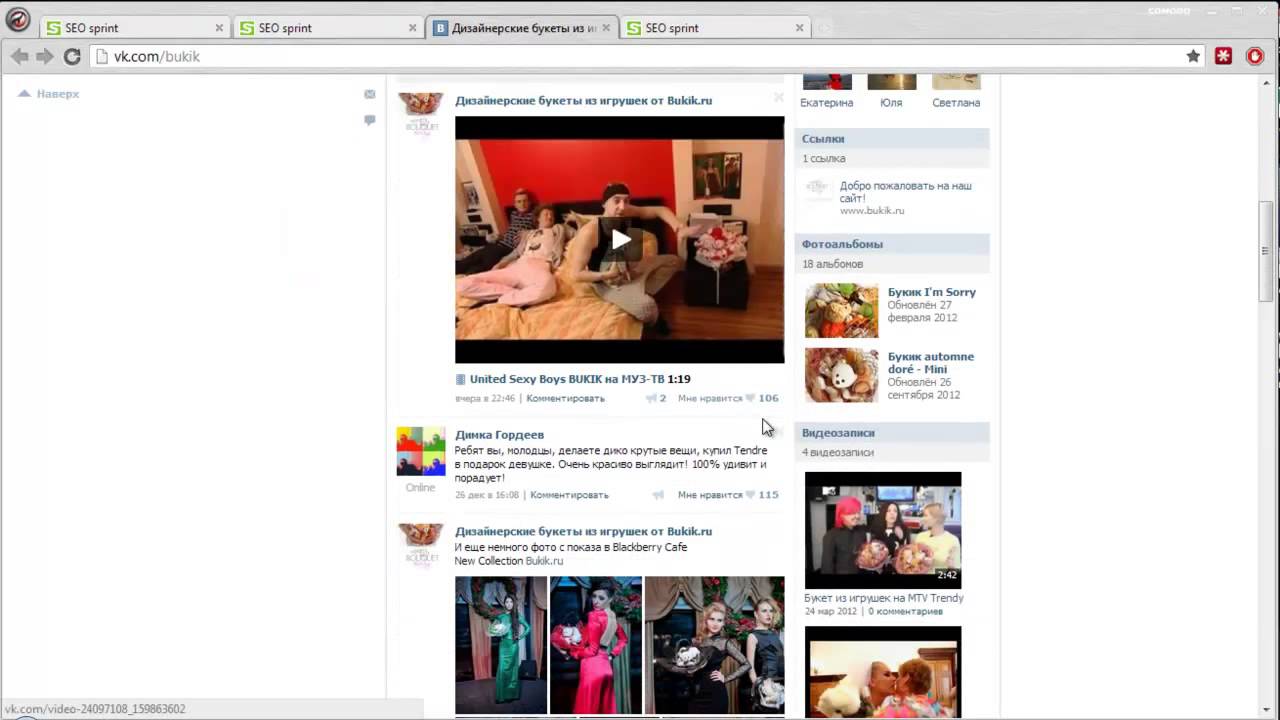The width and height of the screenshot is (1280, 720).
Task: Open automne doré album thumbnail
Action: tap(842, 374)
